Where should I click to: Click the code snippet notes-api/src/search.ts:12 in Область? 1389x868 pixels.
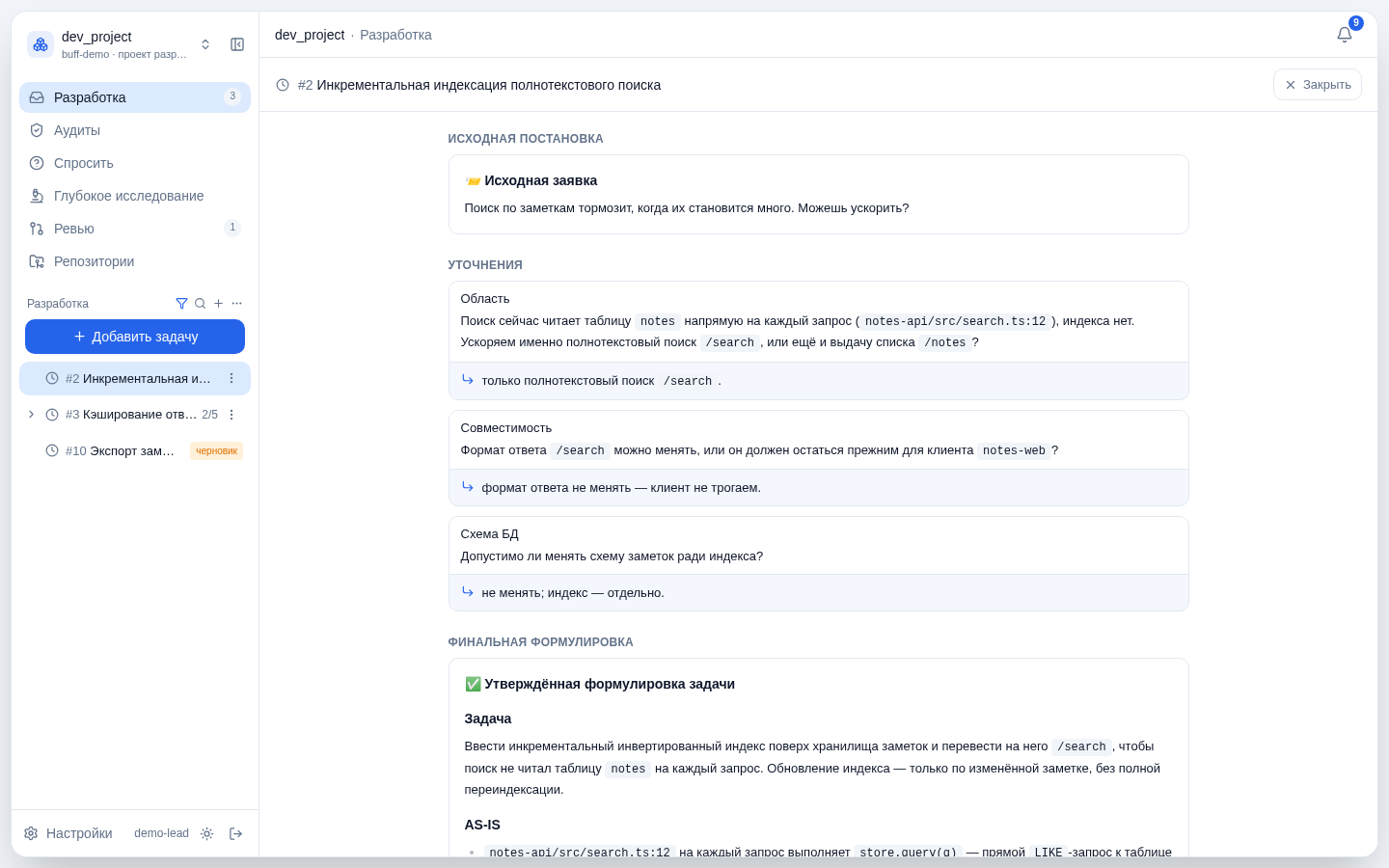click(x=955, y=321)
